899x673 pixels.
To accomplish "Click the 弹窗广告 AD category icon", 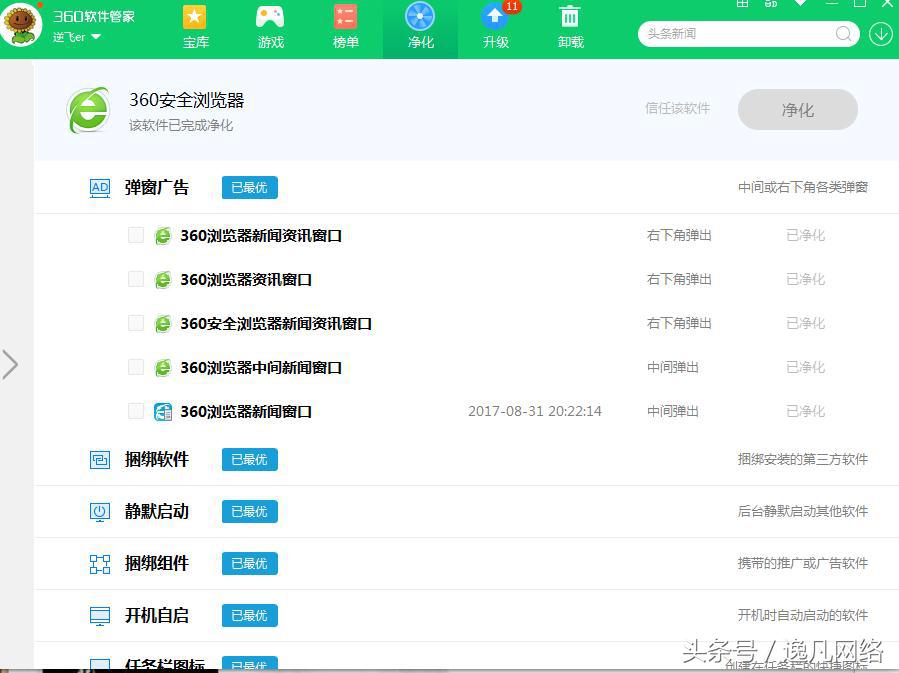I will (100, 187).
